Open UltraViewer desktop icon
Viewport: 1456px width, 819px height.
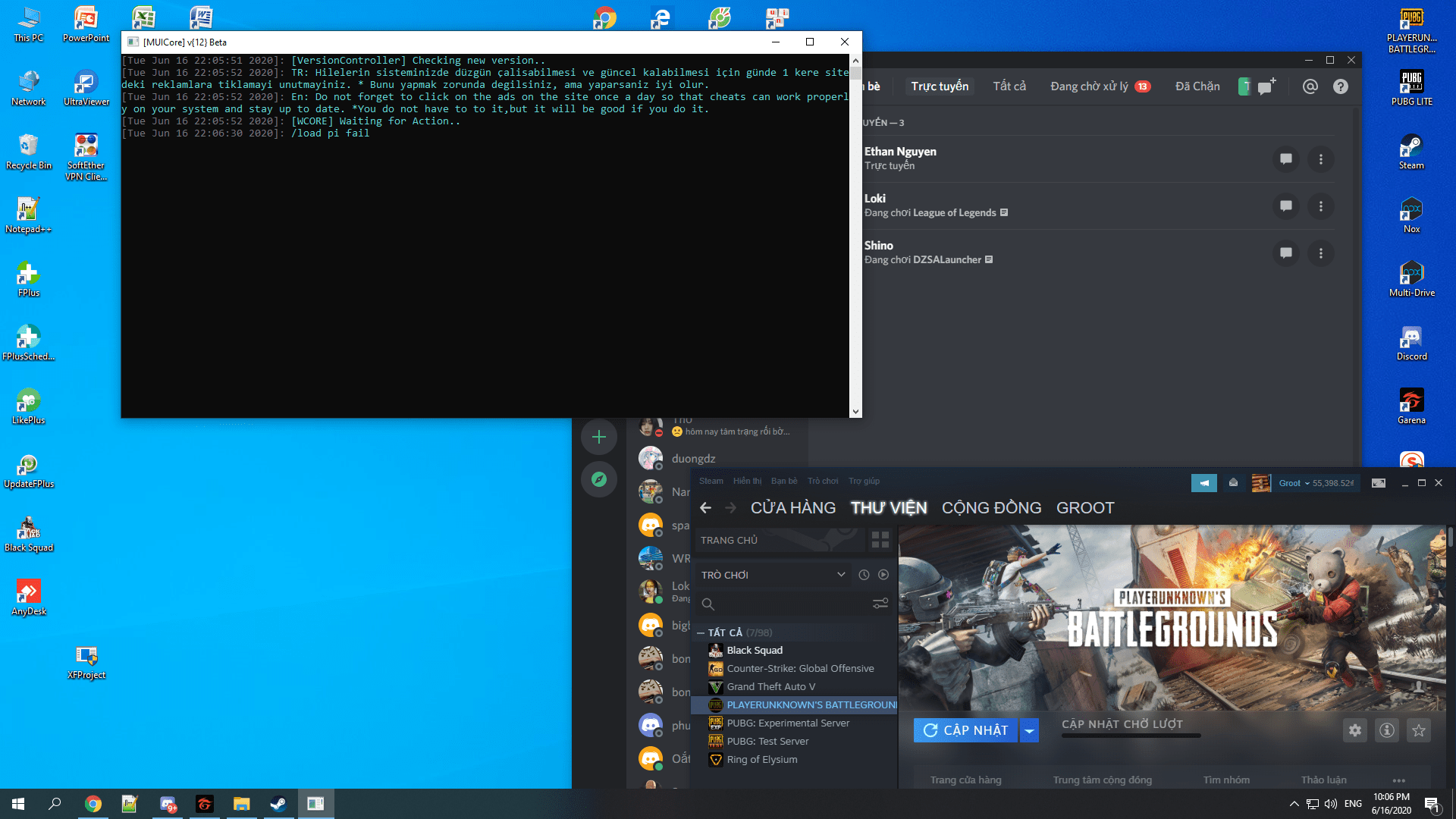point(86,88)
